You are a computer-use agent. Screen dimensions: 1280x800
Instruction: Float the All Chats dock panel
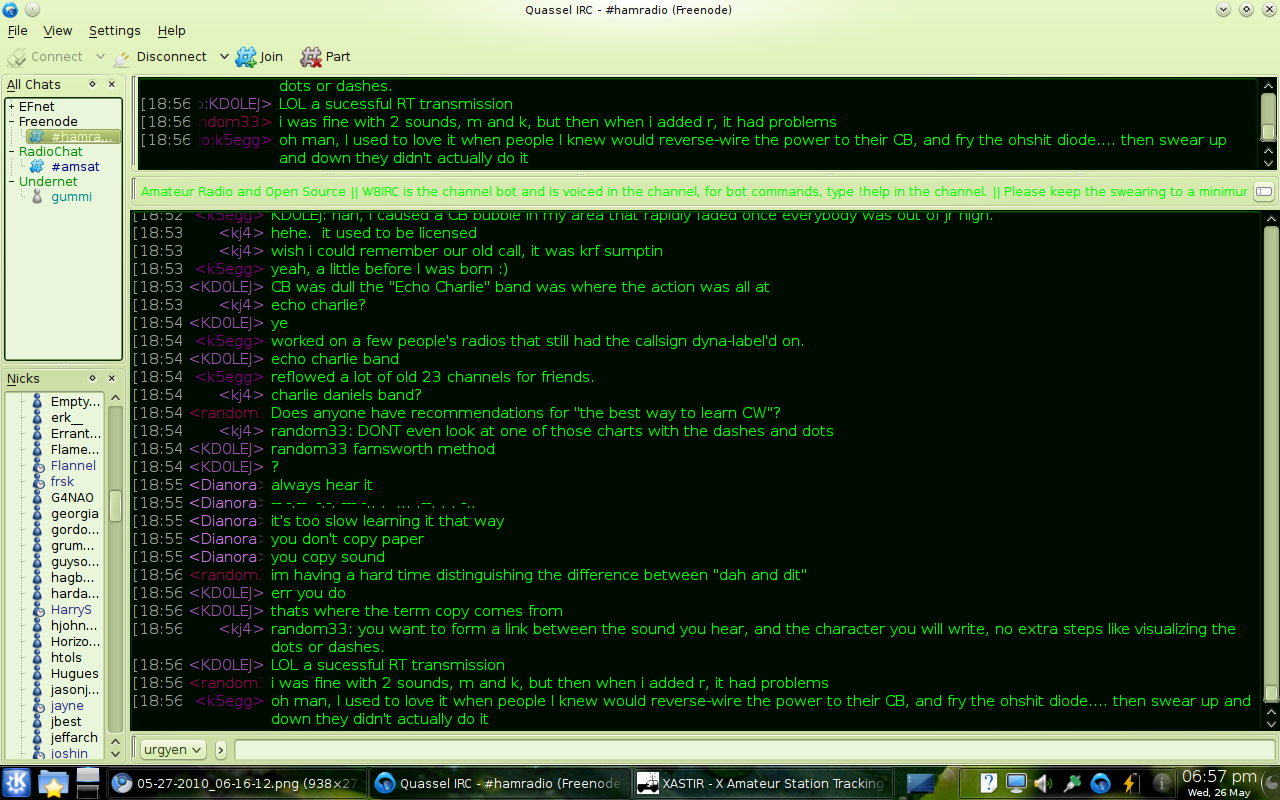tap(93, 85)
